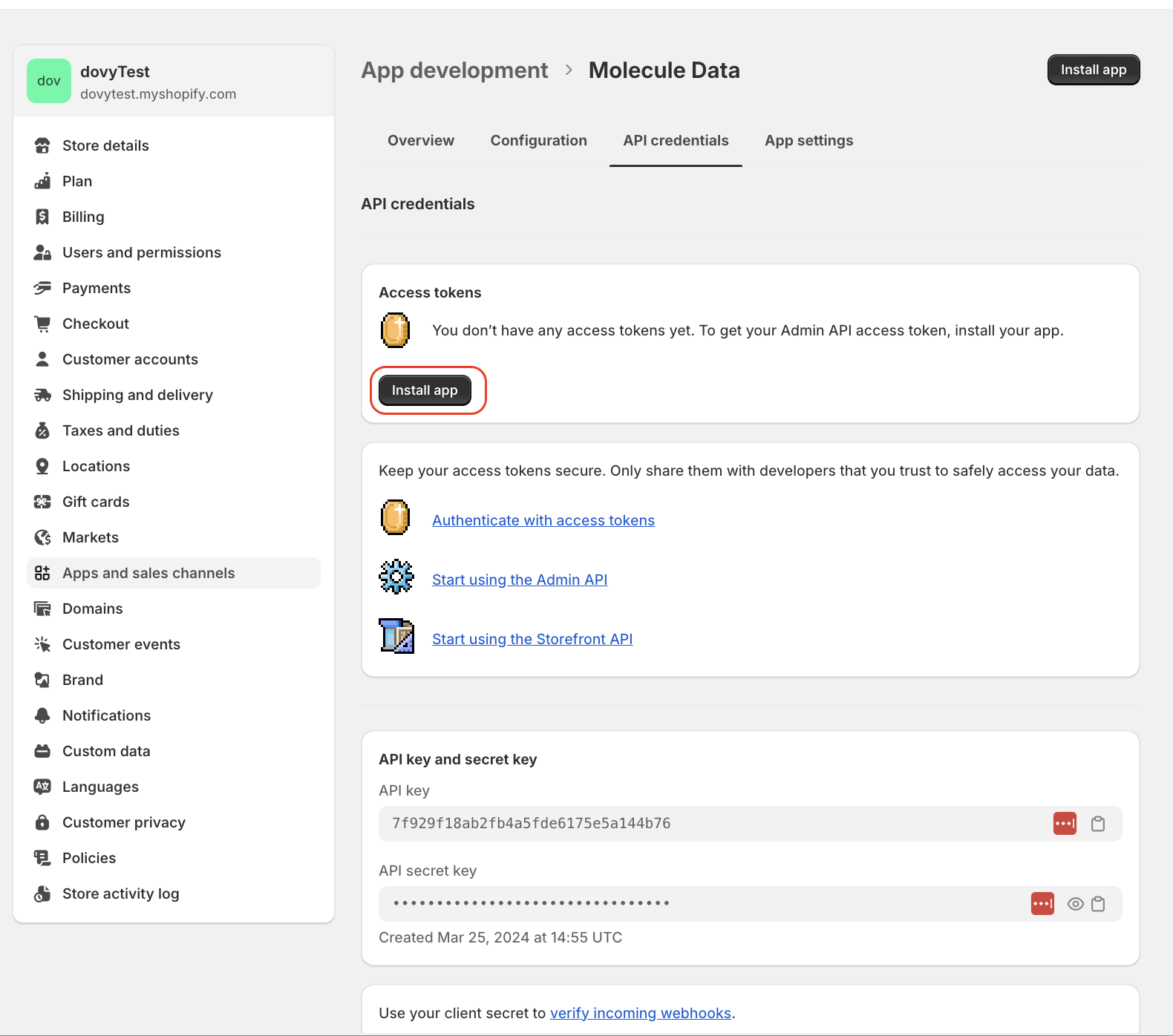The width and height of the screenshot is (1173, 1036).
Task: Click the Shipping and delivery truck icon
Action: pos(42,395)
